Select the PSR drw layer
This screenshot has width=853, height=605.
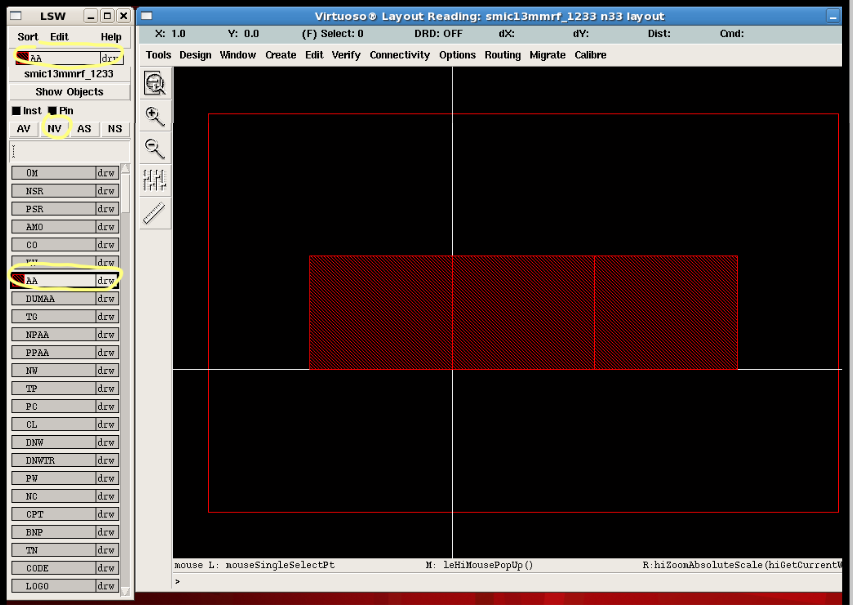[65, 209]
